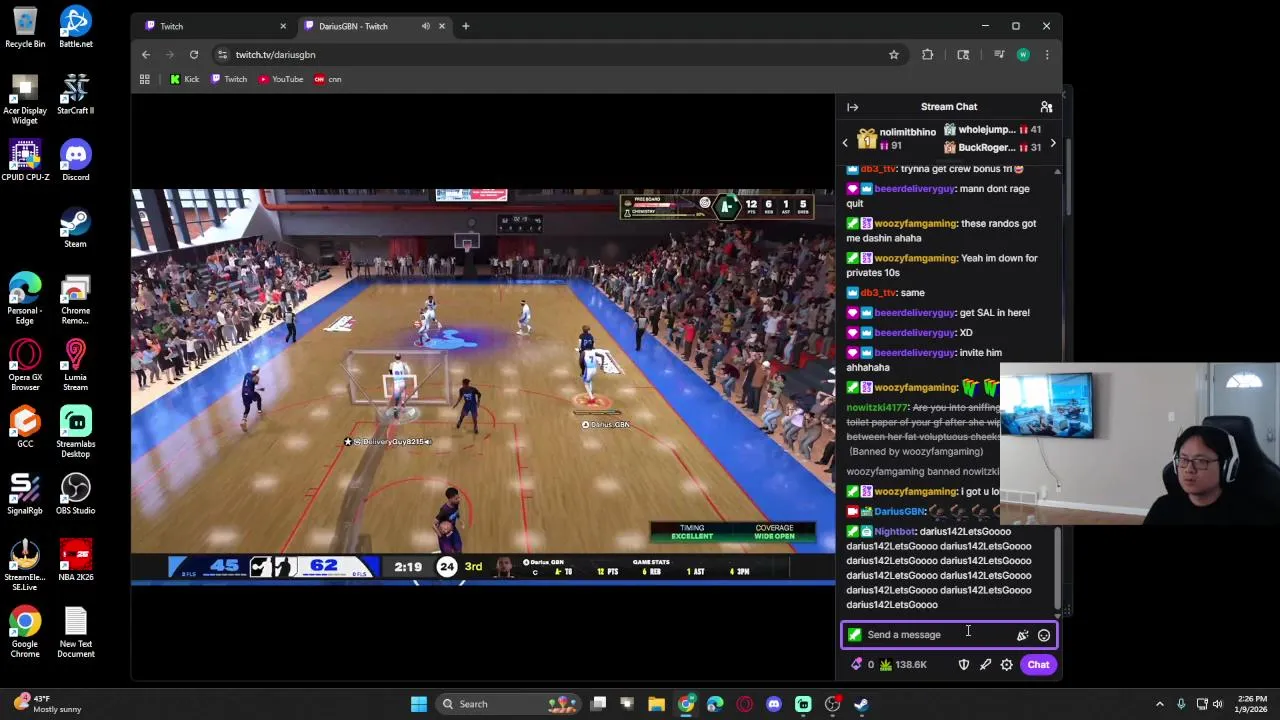Show next gift leaderboard entries

point(1052,143)
